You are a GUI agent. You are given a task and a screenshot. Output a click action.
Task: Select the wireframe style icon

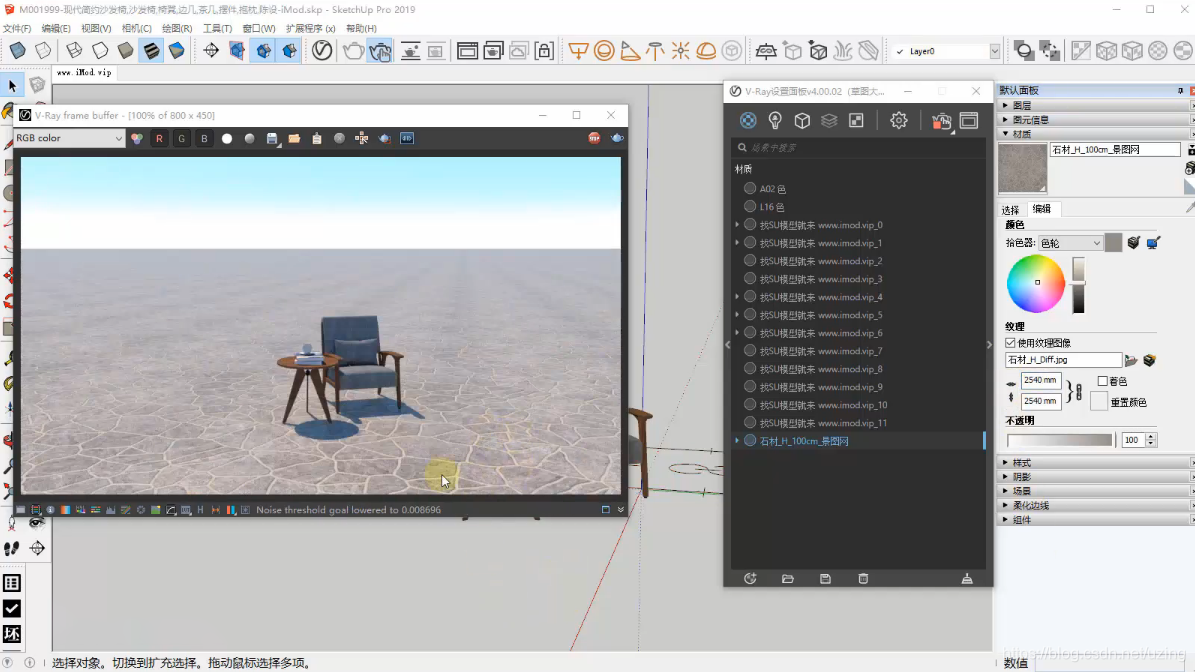[x=74, y=51]
